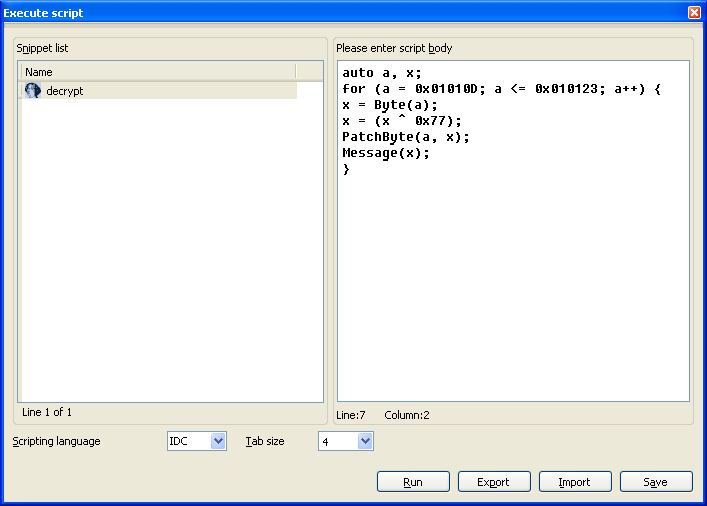Click the PatchByte(a, x) line
The height and width of the screenshot is (506, 707).
point(405,137)
